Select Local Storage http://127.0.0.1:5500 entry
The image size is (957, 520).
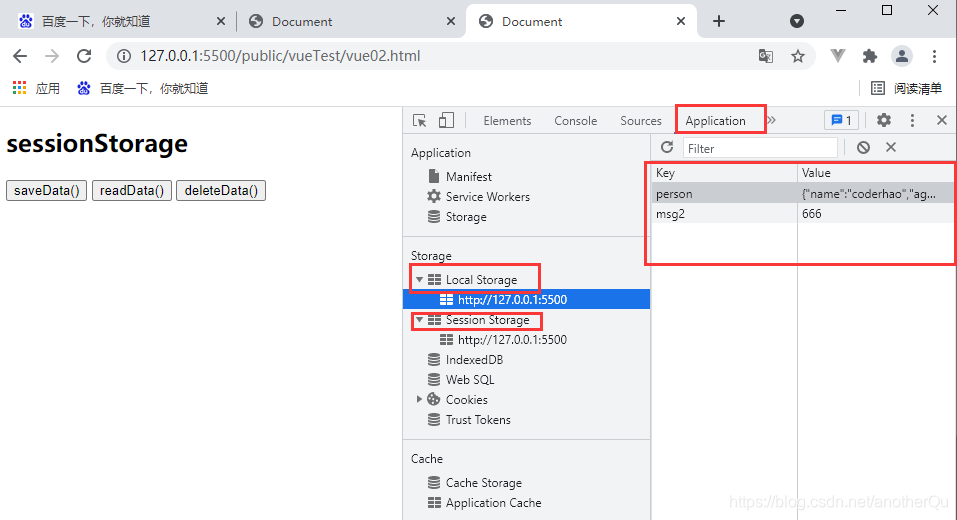point(526,299)
